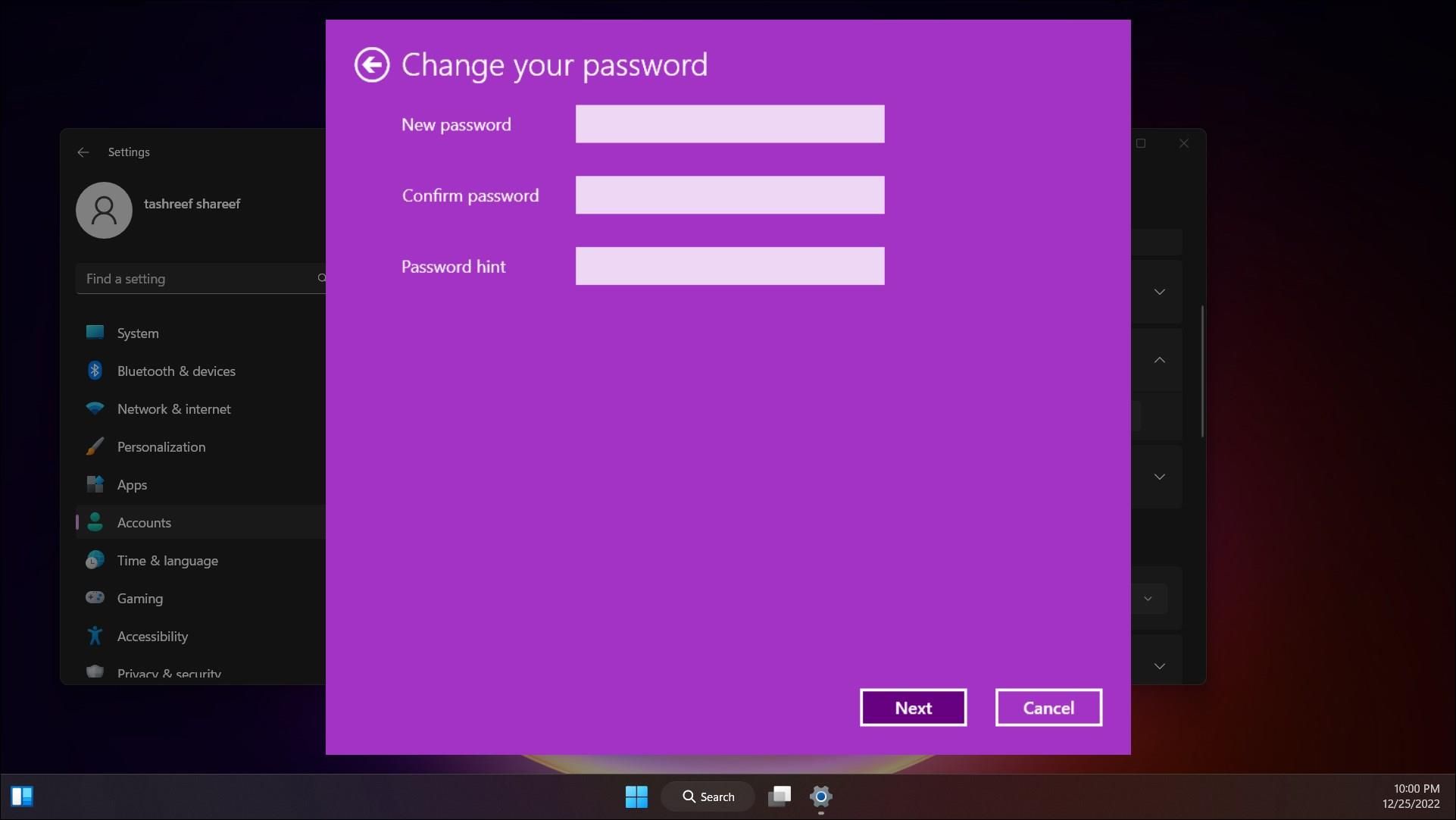Open Time & language settings
This screenshot has width=1456, height=820.
[168, 560]
